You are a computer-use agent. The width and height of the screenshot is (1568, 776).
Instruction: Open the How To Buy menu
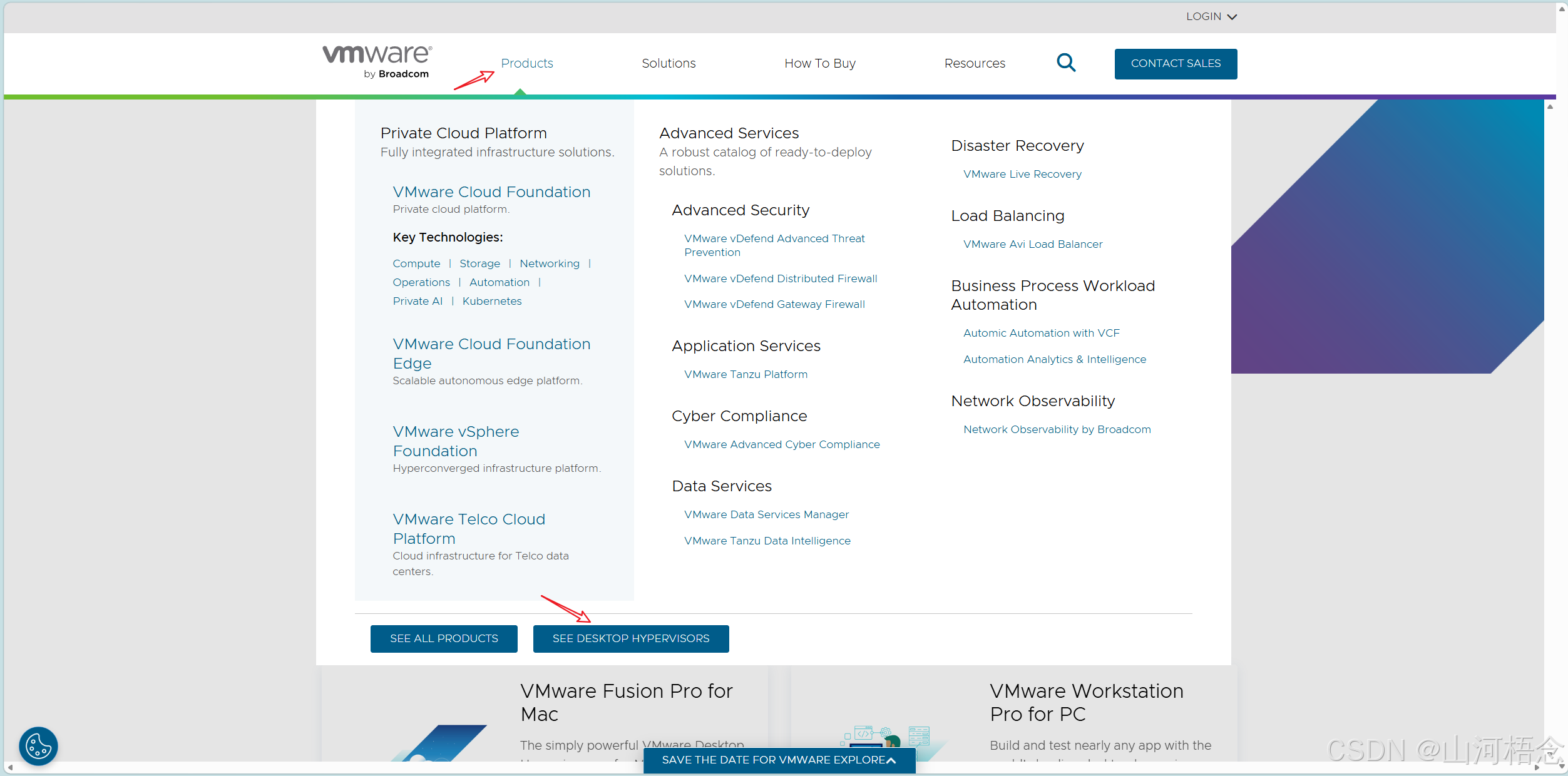pyautogui.click(x=819, y=63)
